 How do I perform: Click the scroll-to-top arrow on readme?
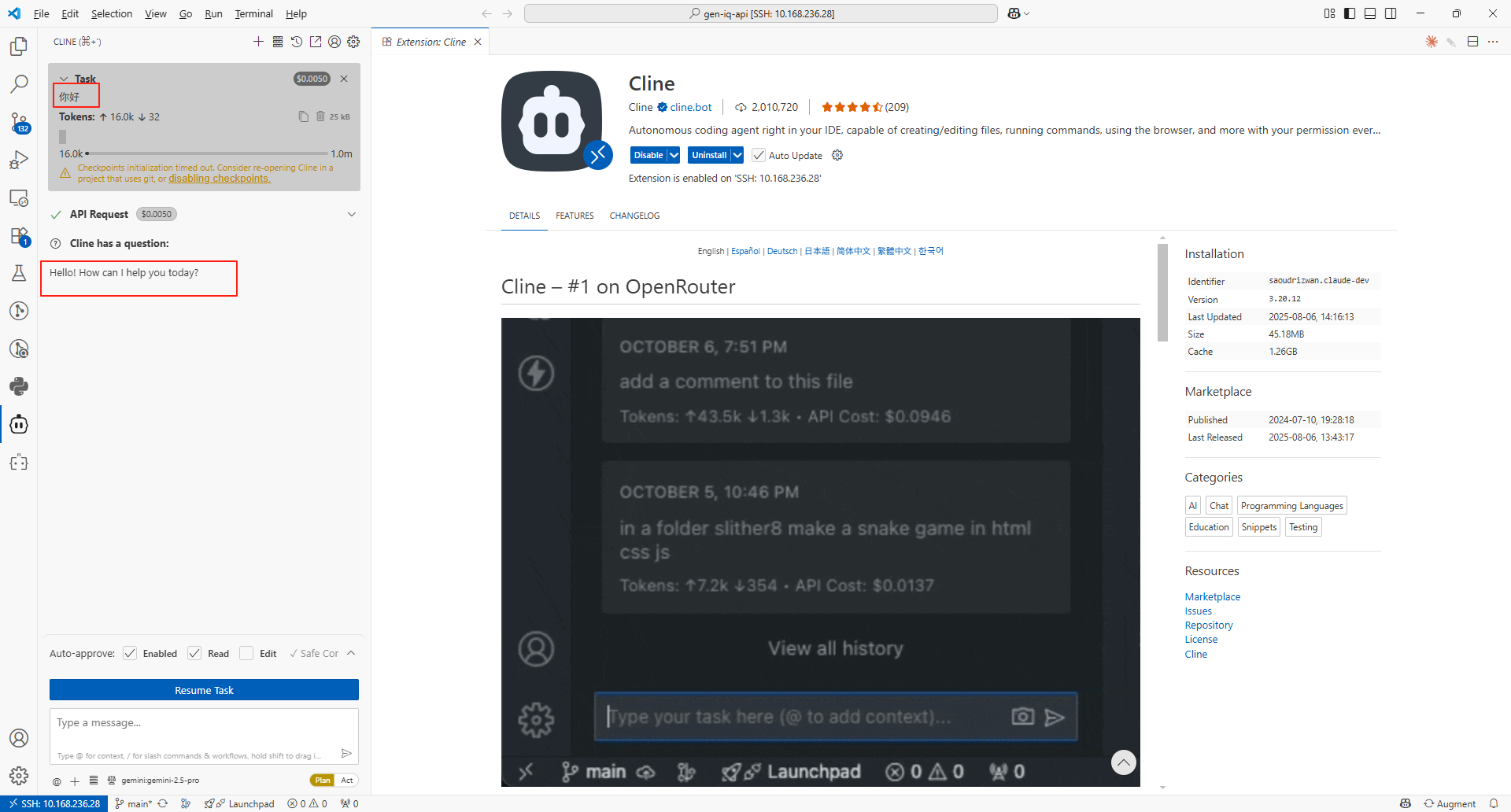point(1123,762)
